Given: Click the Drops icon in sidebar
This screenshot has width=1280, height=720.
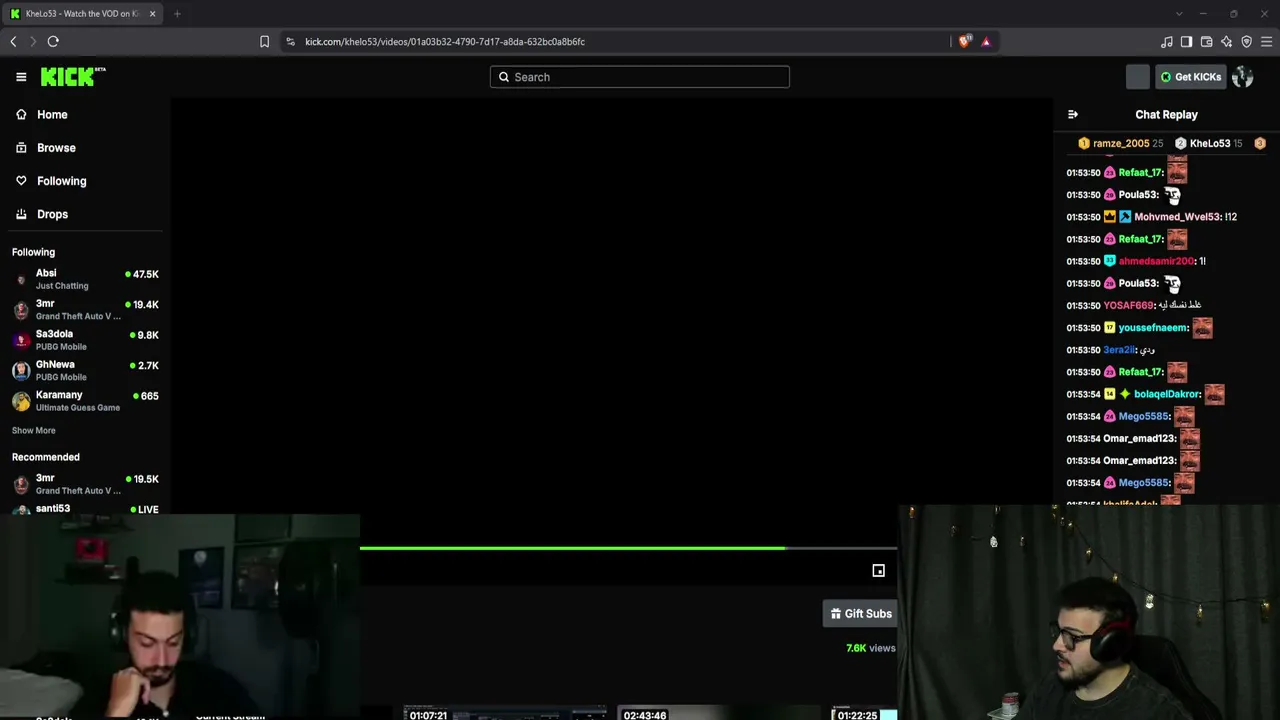Looking at the screenshot, I should tap(21, 214).
